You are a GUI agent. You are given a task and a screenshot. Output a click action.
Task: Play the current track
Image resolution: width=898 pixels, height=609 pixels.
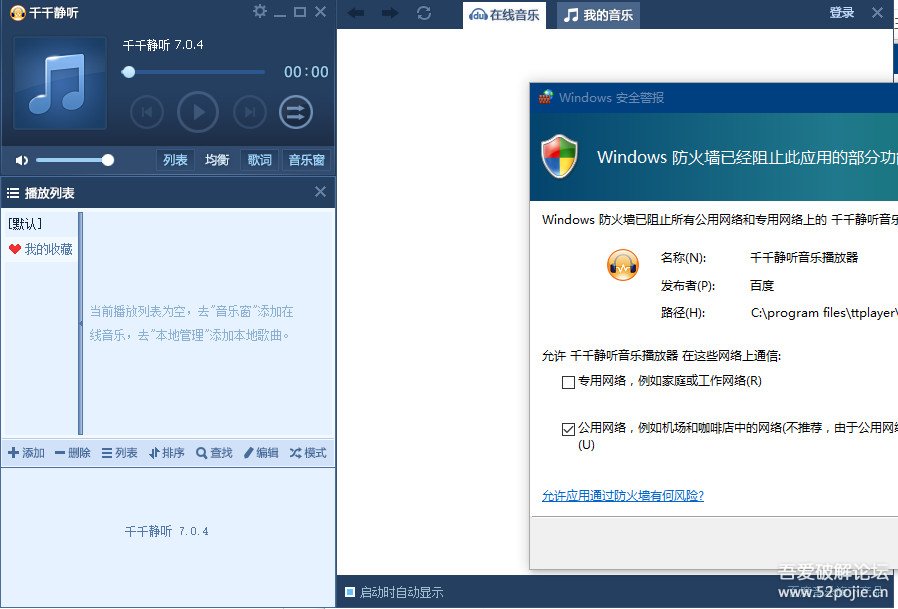(x=198, y=112)
